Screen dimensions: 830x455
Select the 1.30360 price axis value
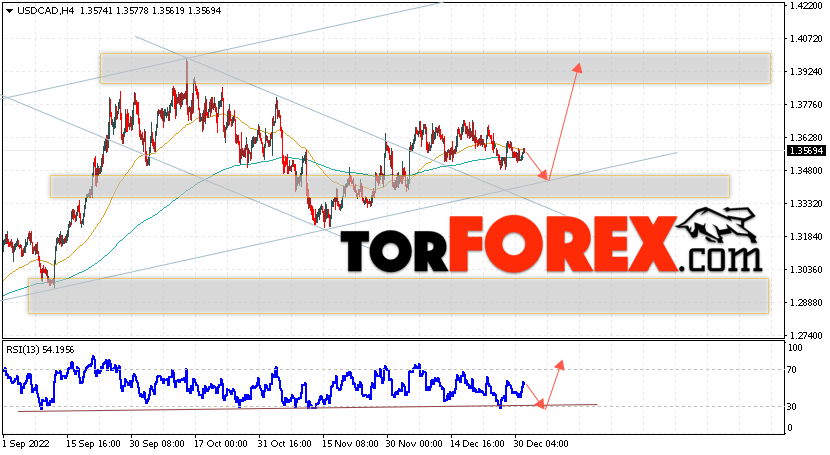pyautogui.click(x=806, y=270)
